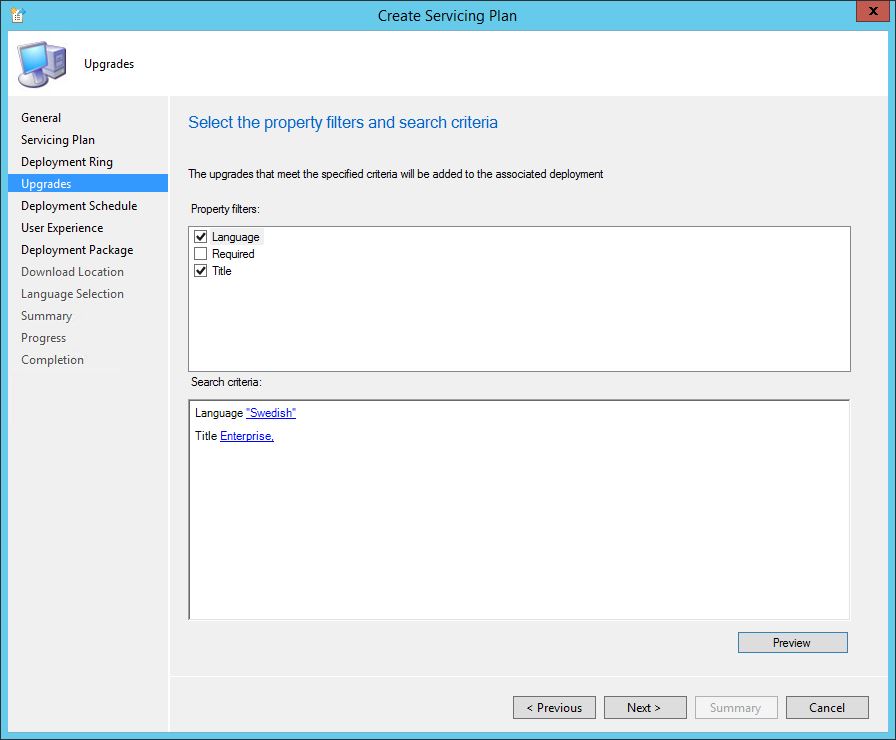
Task: Edit the Enterprise title criteria link
Action: [x=246, y=436]
